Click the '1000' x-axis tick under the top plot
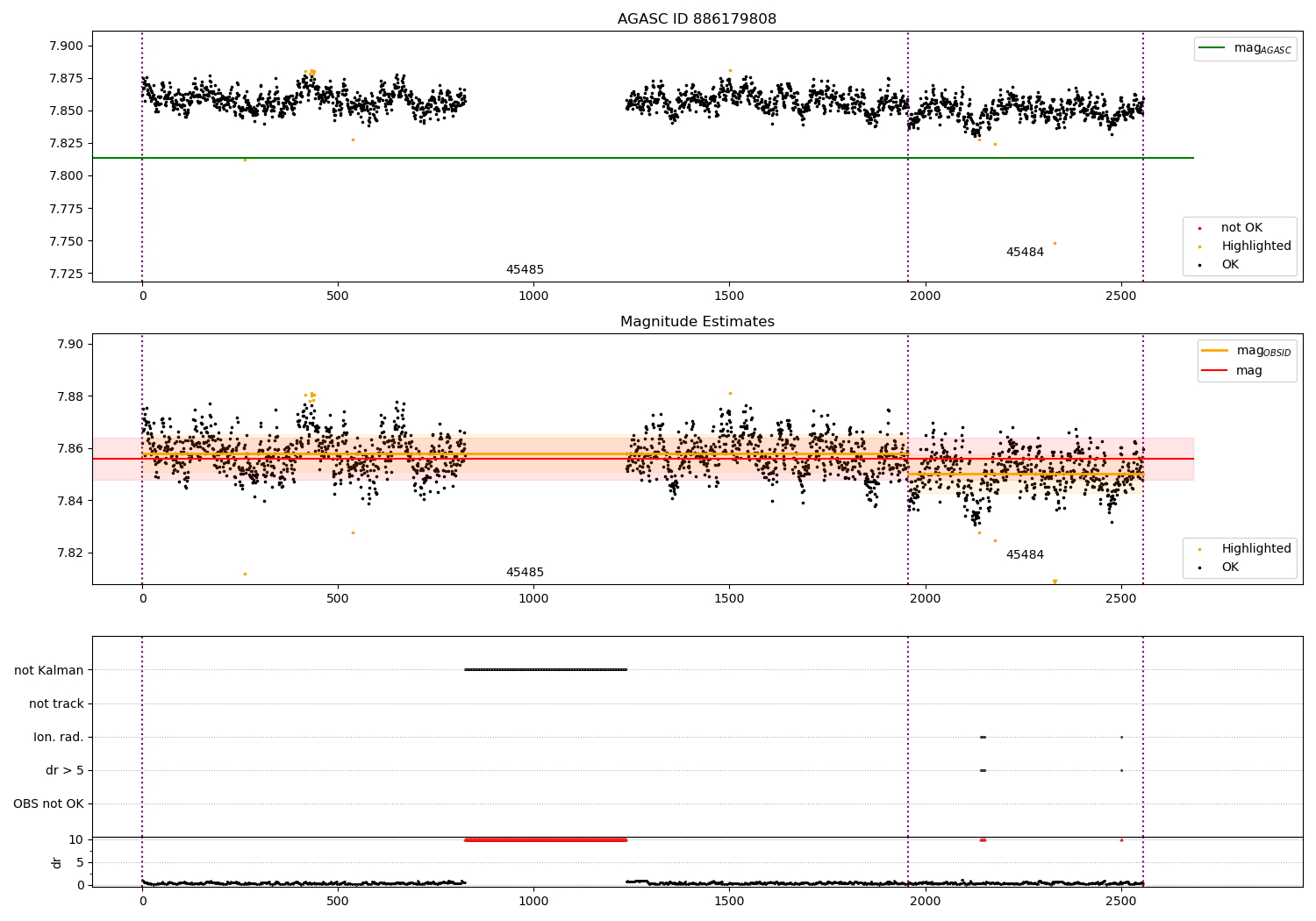 (533, 296)
